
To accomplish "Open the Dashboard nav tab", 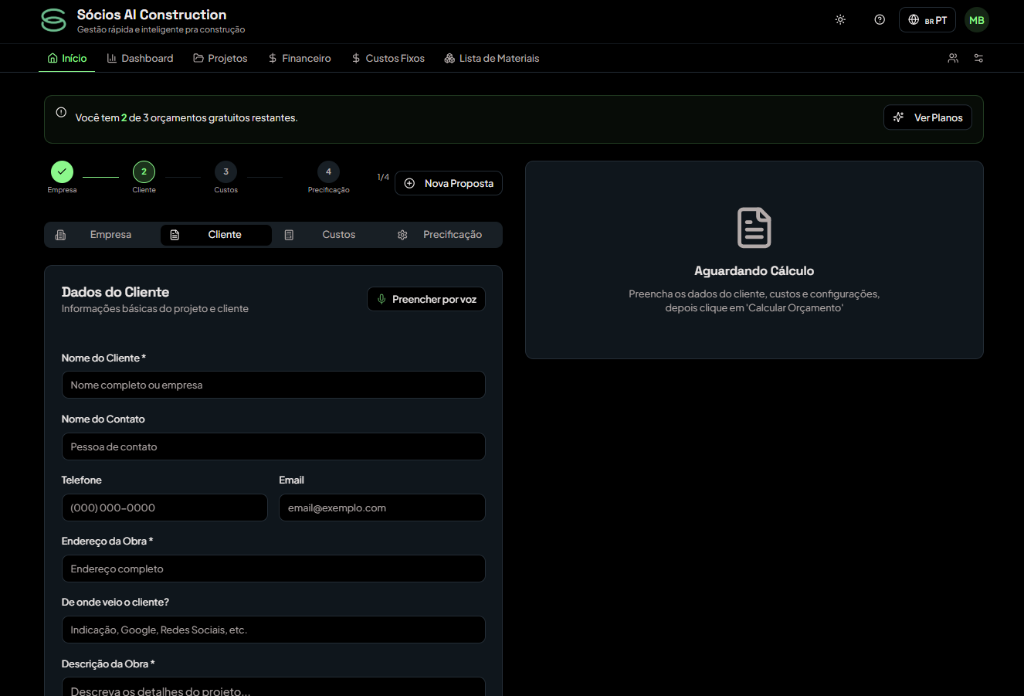I will tap(140, 58).
